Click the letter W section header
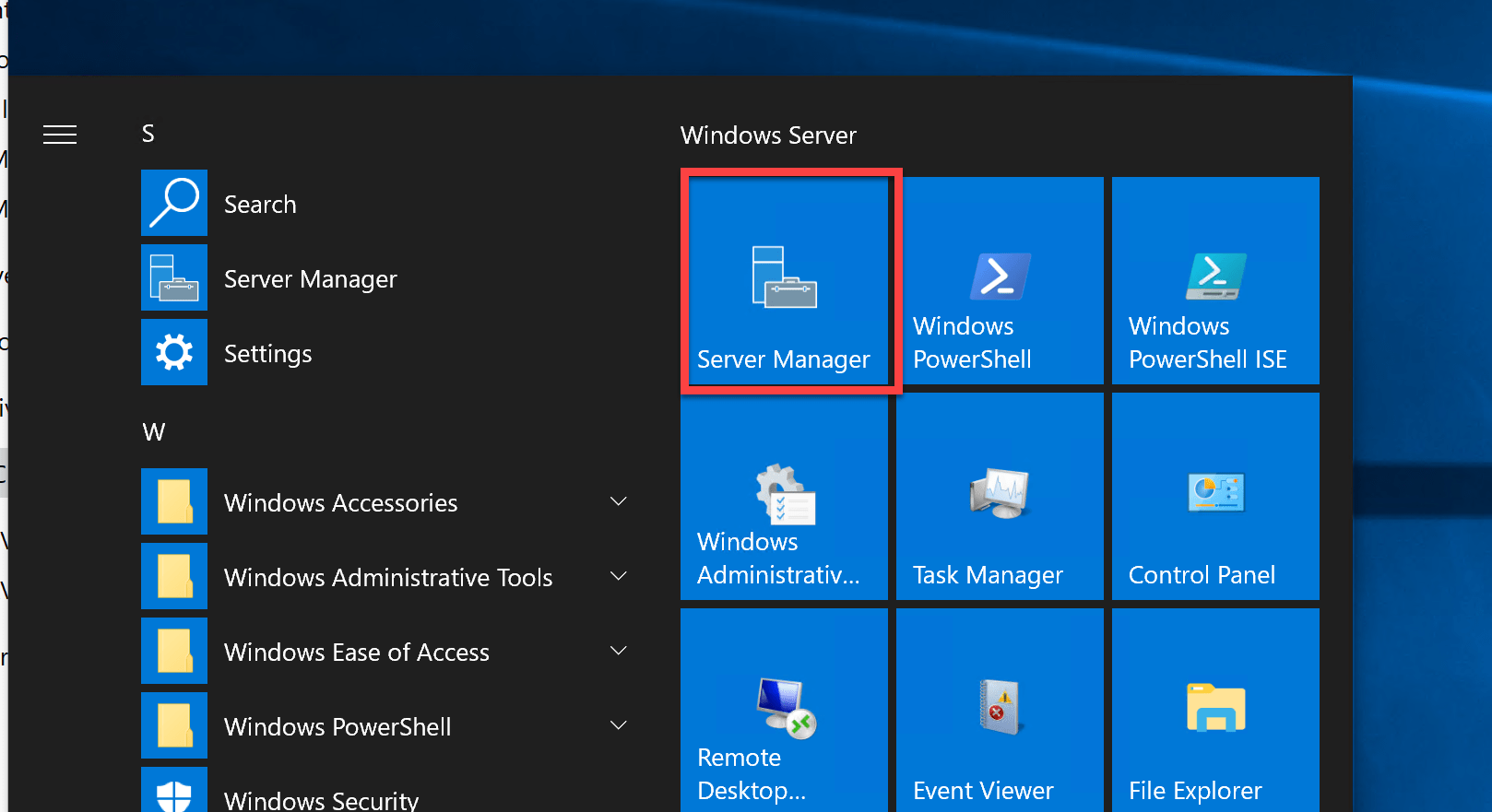The image size is (1492, 812). click(154, 432)
